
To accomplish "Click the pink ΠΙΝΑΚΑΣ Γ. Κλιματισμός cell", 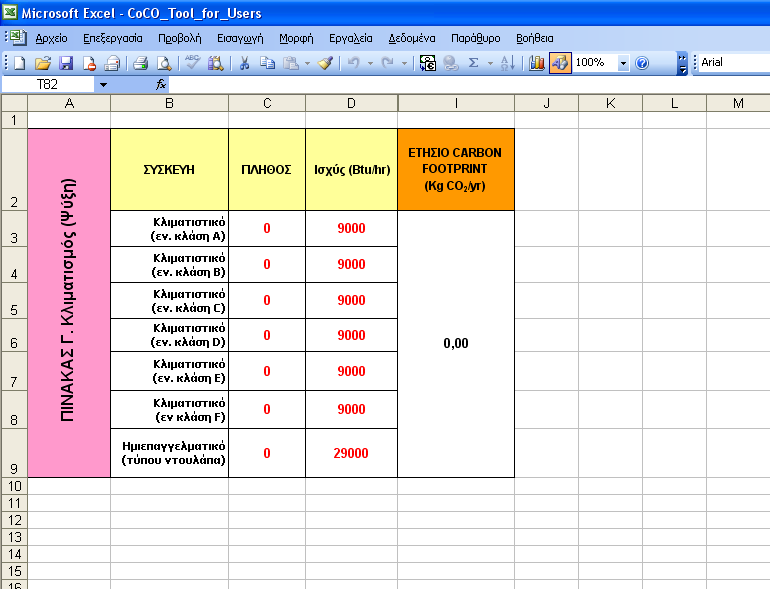I will (x=69, y=303).
